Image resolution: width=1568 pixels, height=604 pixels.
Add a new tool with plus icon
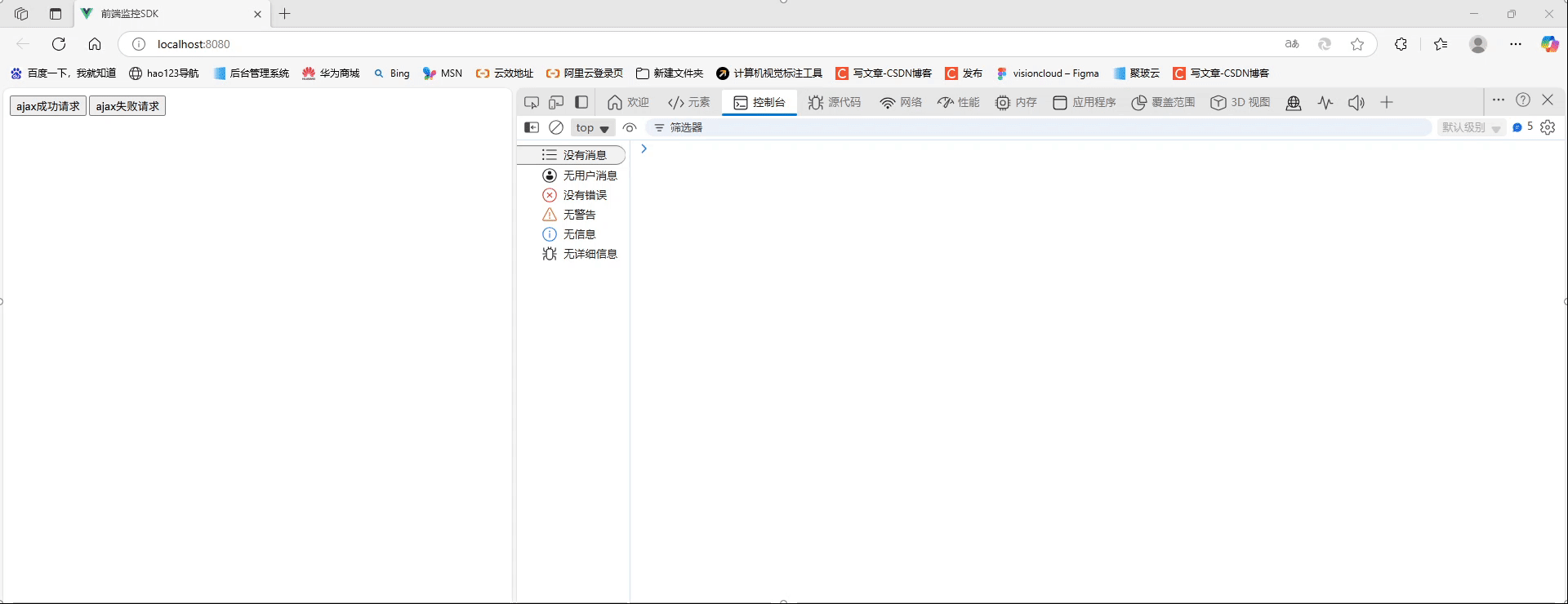(x=1387, y=103)
